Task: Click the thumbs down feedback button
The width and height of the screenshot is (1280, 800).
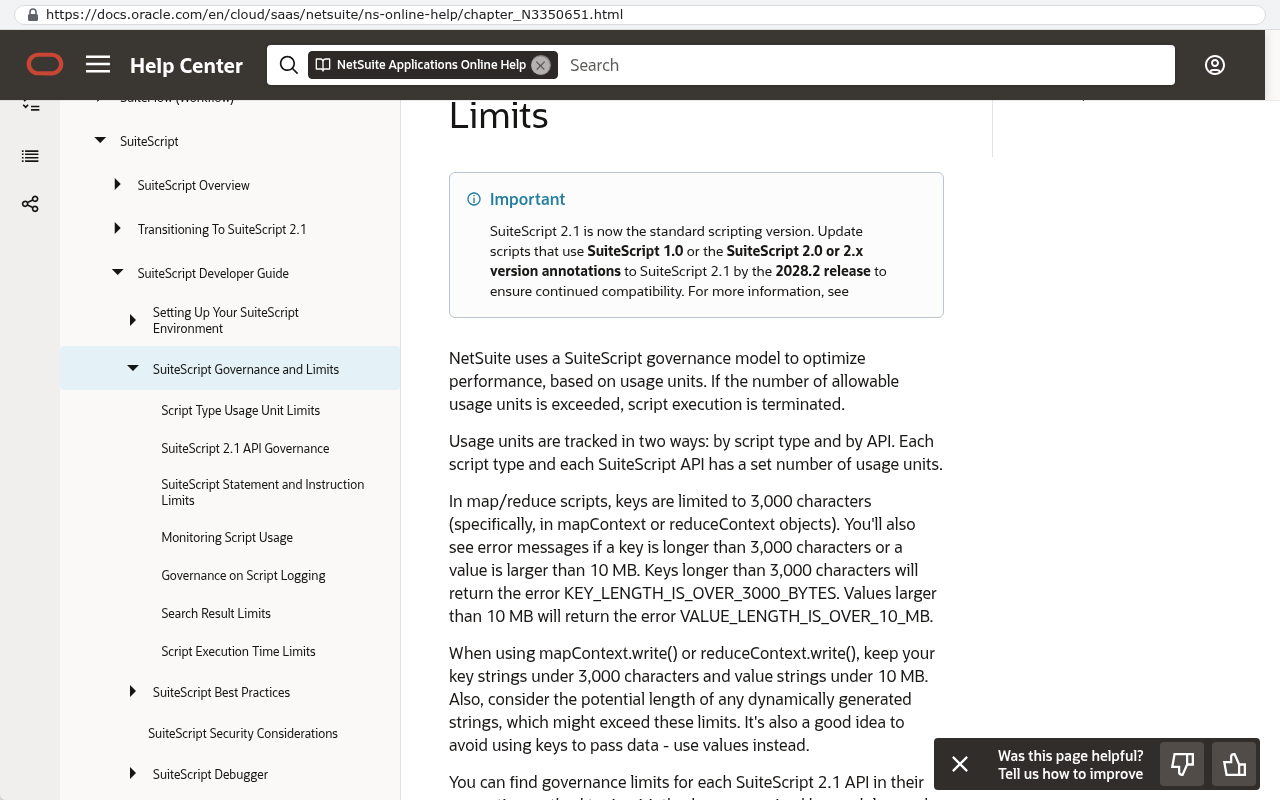Action: [x=1182, y=765]
